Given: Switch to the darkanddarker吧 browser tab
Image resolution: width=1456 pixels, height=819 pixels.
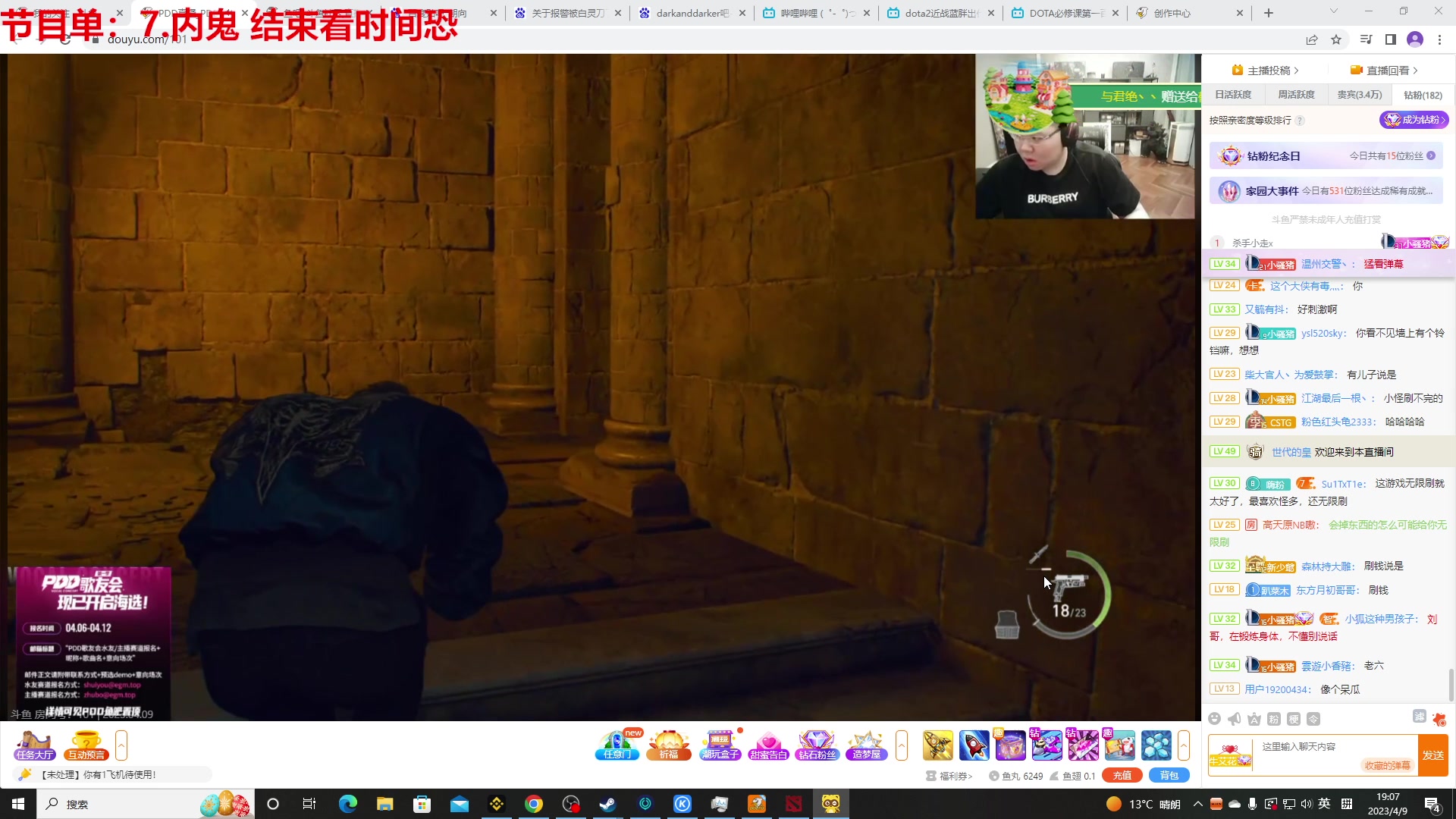Looking at the screenshot, I should pos(692,13).
